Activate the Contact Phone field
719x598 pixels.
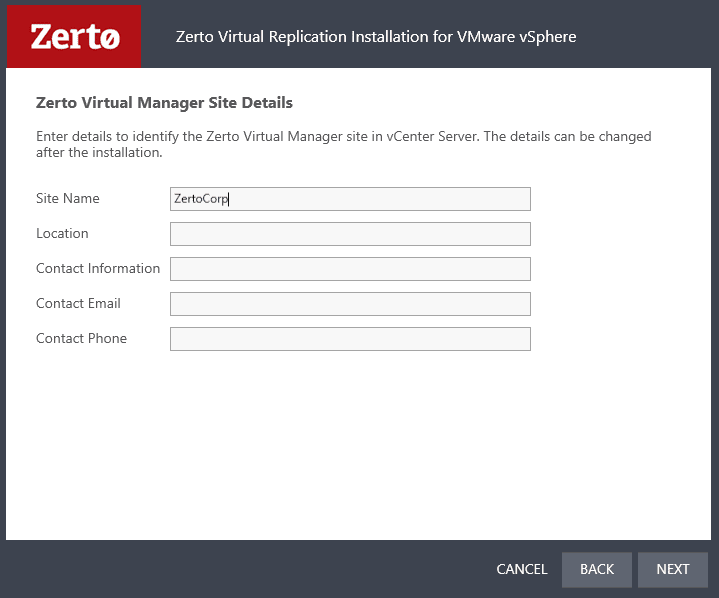coord(350,339)
